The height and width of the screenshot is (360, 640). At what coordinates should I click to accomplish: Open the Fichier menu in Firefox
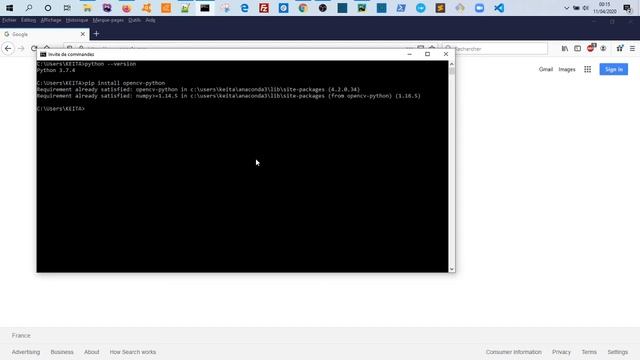(9, 20)
